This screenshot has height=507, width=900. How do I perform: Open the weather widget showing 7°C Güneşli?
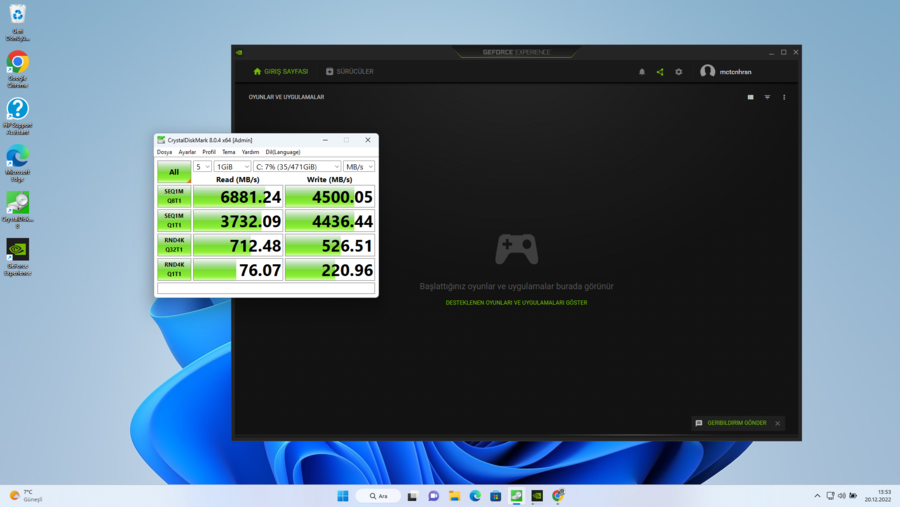click(26, 496)
